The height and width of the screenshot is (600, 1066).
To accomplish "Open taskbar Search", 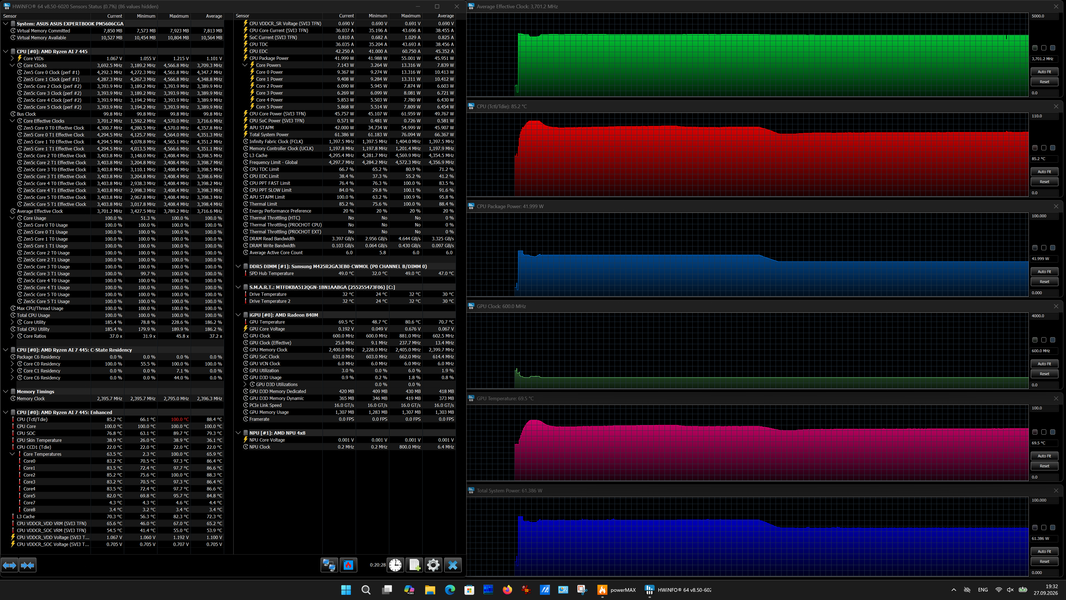I will click(366, 590).
